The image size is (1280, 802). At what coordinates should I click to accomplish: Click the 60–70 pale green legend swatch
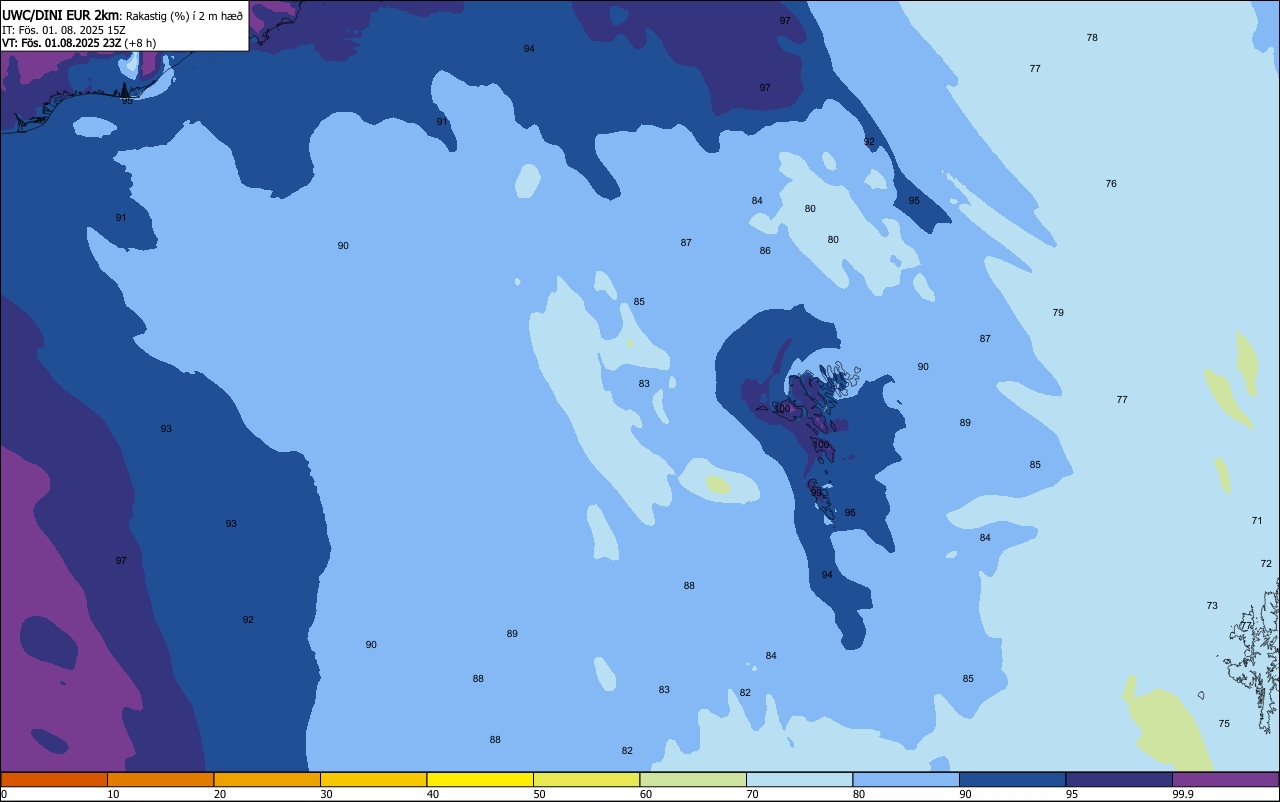693,779
